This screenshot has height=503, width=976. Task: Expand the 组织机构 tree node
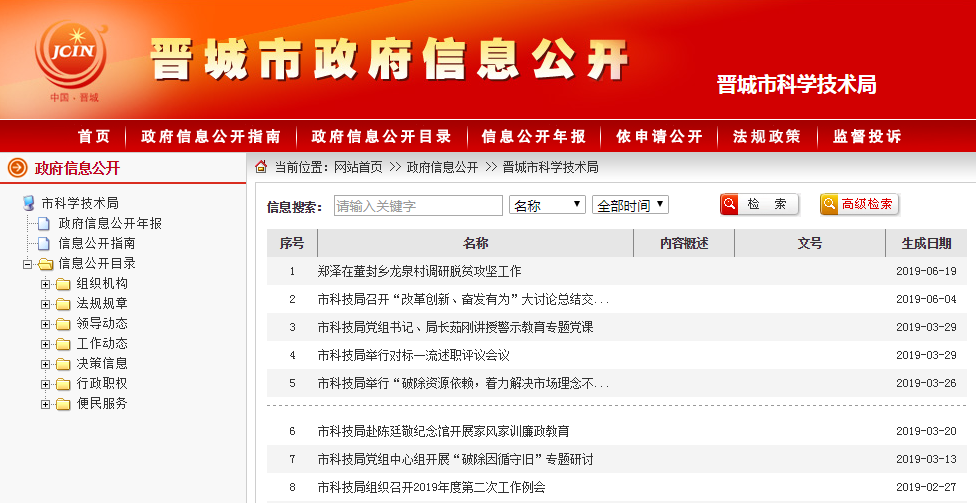point(46,284)
